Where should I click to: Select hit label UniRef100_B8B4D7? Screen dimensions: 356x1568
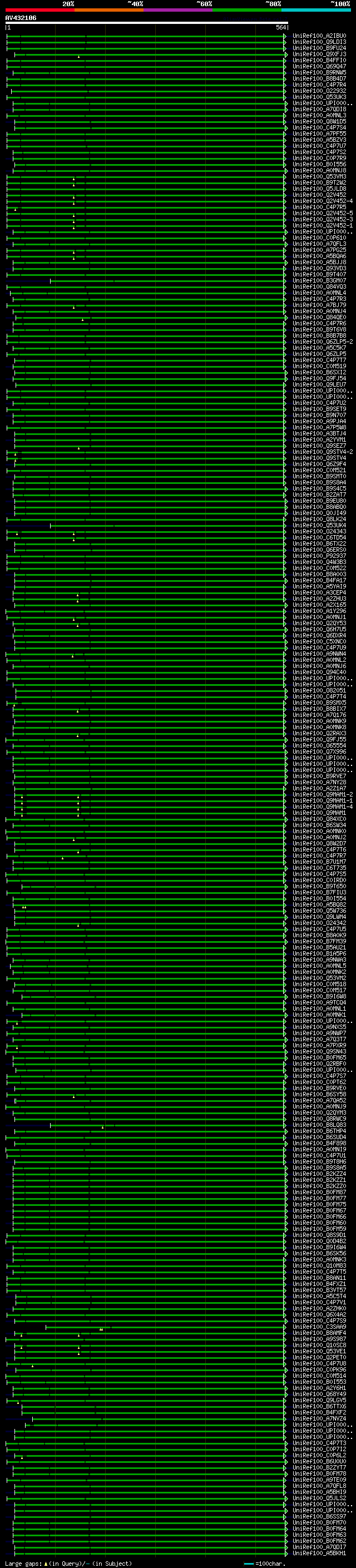(319, 78)
